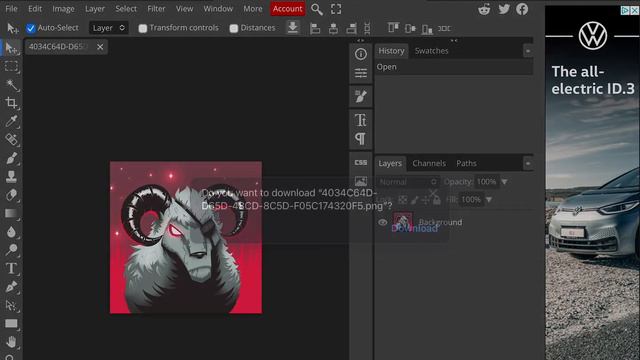This screenshot has height=360, width=640.
Task: Select the Rectangle Select tool
Action: (x=11, y=67)
